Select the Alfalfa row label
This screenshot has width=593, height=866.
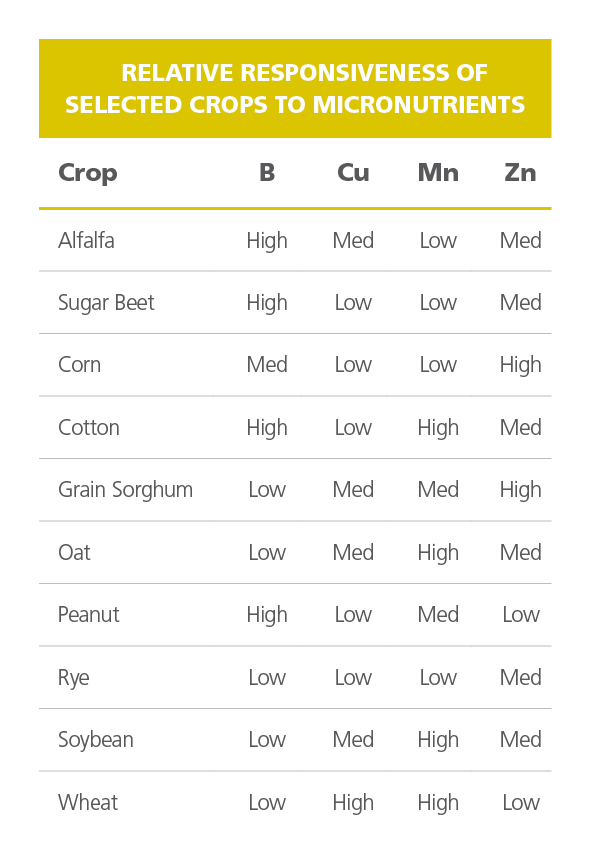tap(86, 241)
